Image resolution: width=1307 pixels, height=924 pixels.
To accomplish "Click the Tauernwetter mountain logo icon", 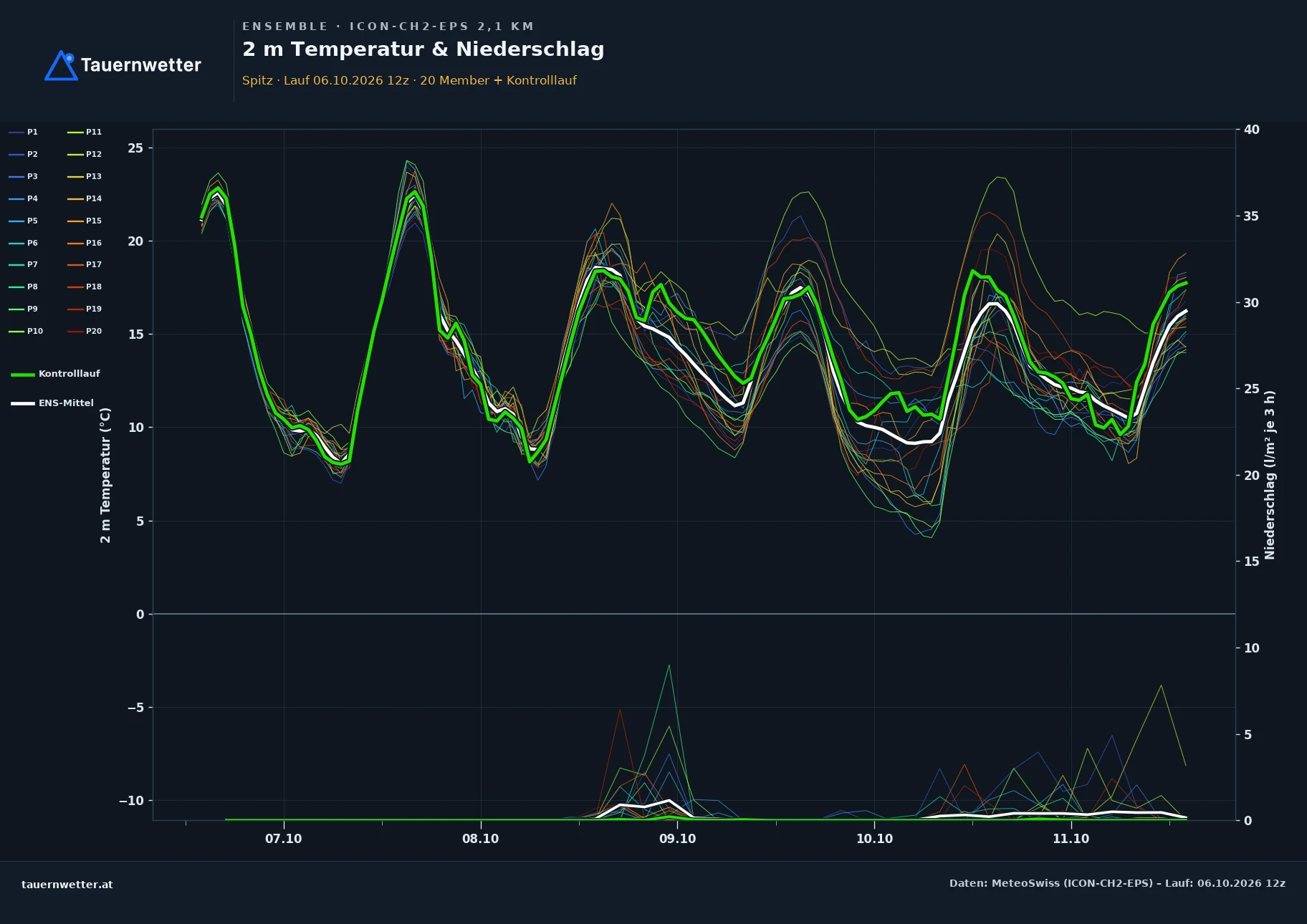I will click(62, 65).
